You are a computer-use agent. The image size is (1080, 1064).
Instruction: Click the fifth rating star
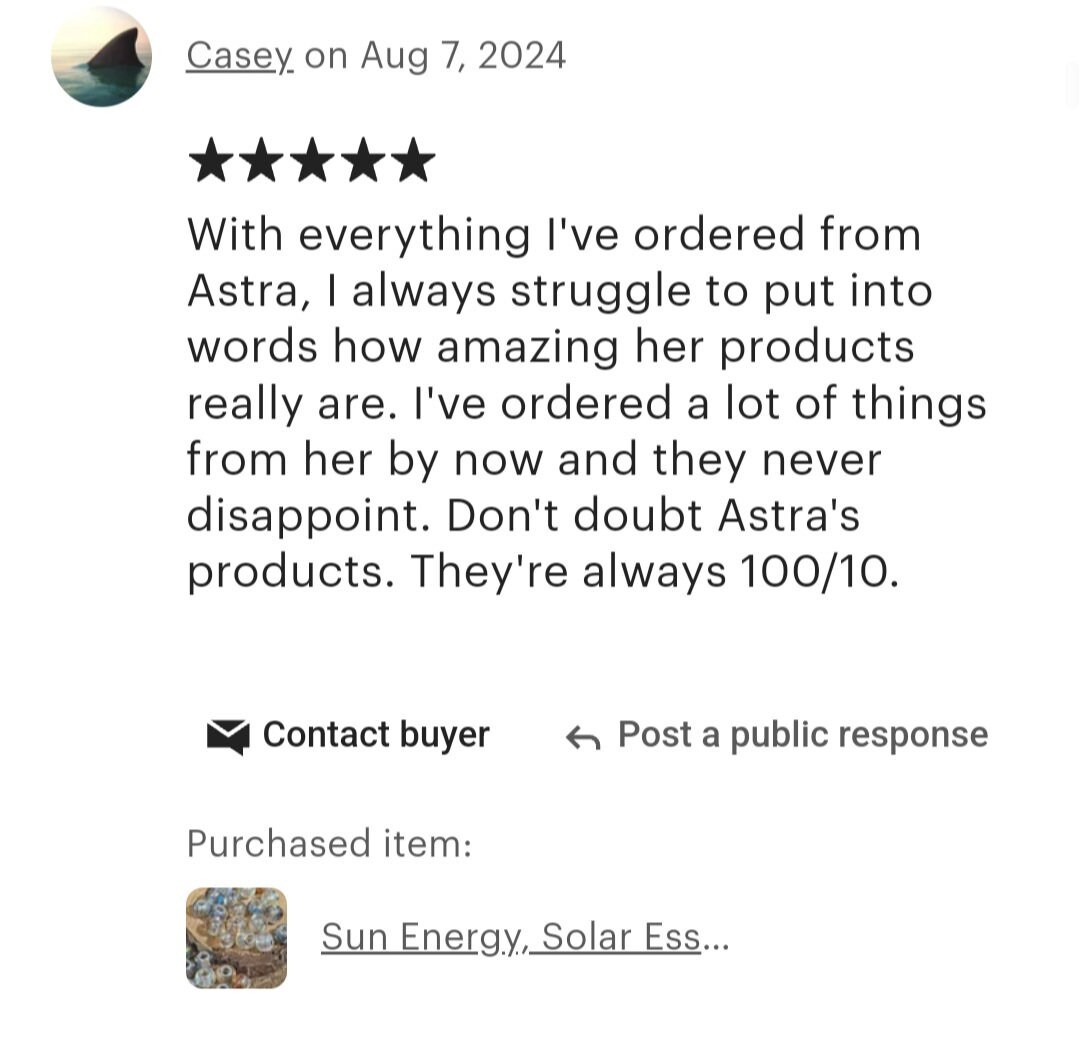tap(413, 160)
